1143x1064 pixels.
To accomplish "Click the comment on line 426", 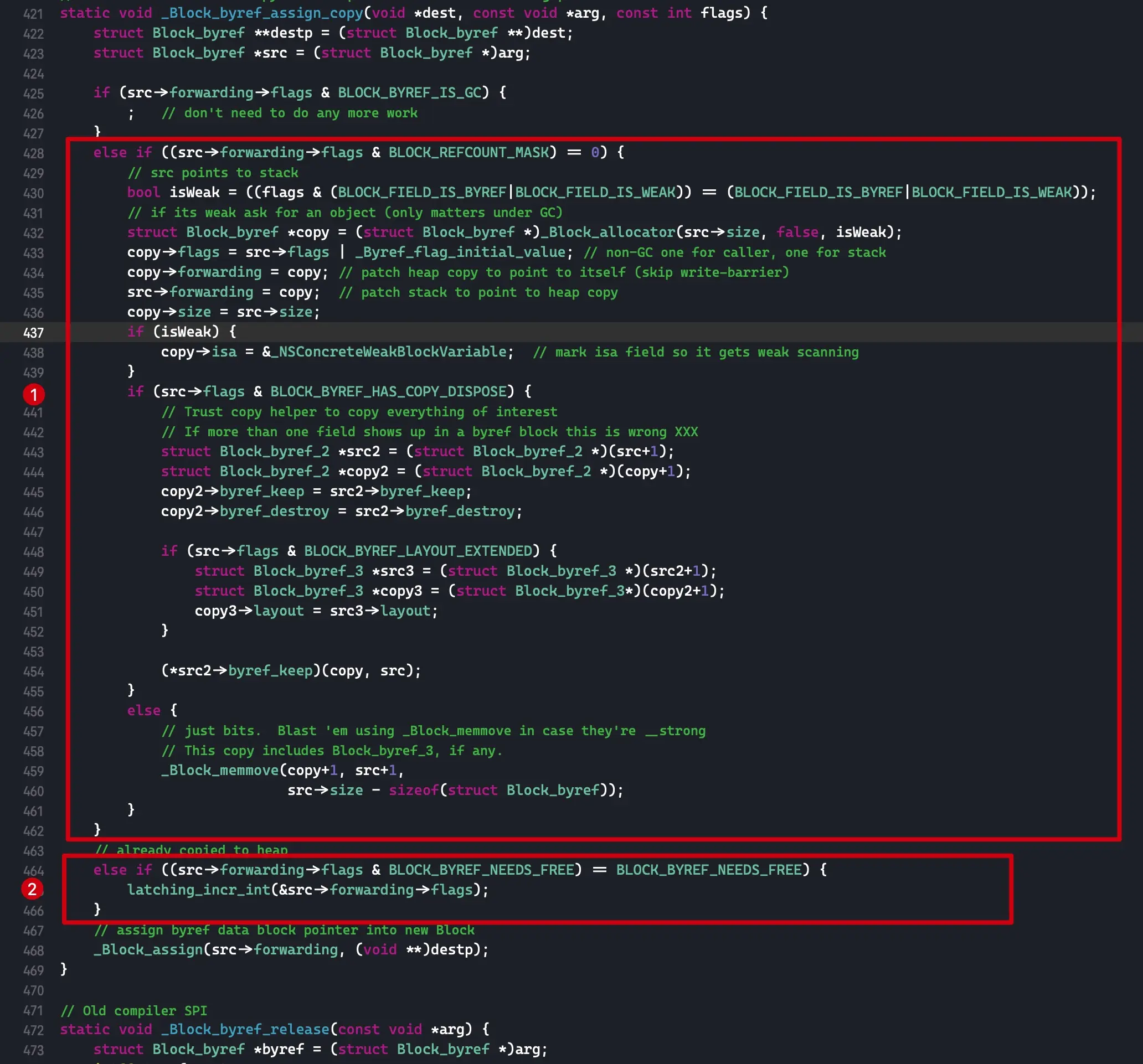I will click(x=290, y=113).
